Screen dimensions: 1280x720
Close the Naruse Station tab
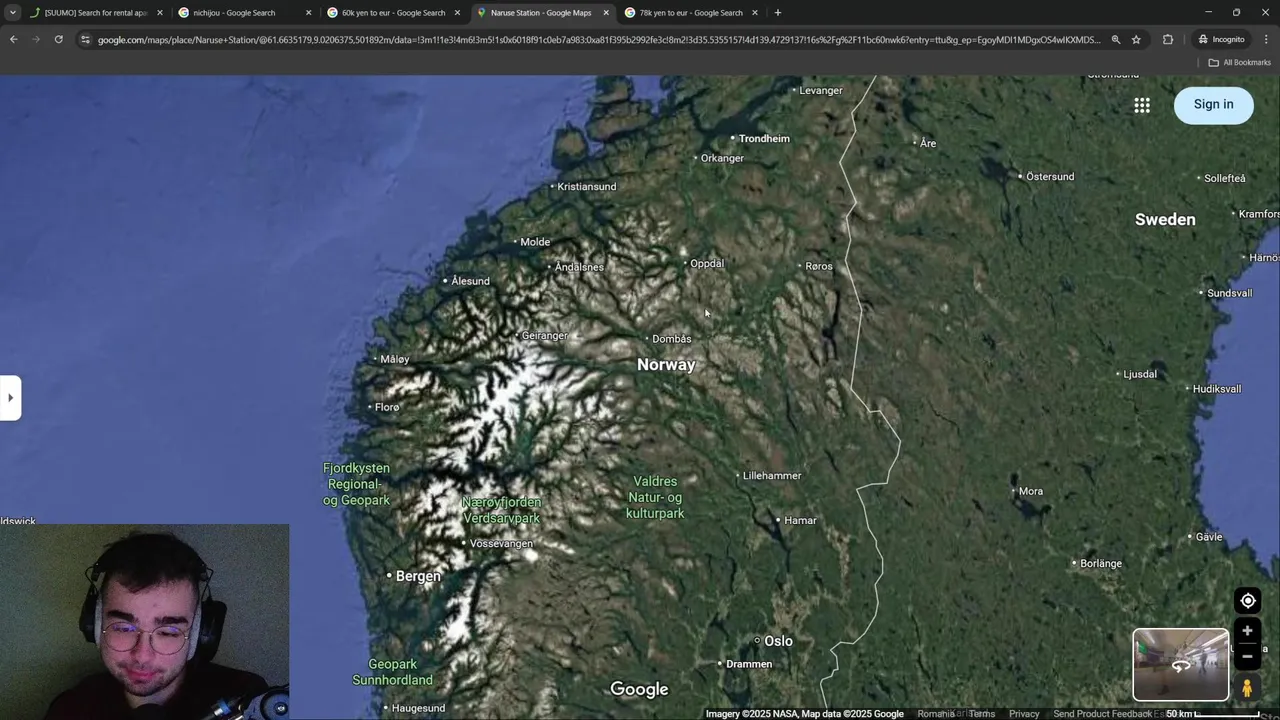point(605,13)
